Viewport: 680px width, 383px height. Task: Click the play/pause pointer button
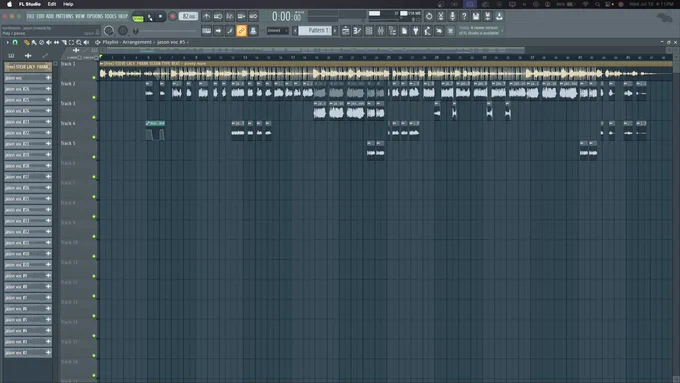pyautogui.click(x=150, y=16)
